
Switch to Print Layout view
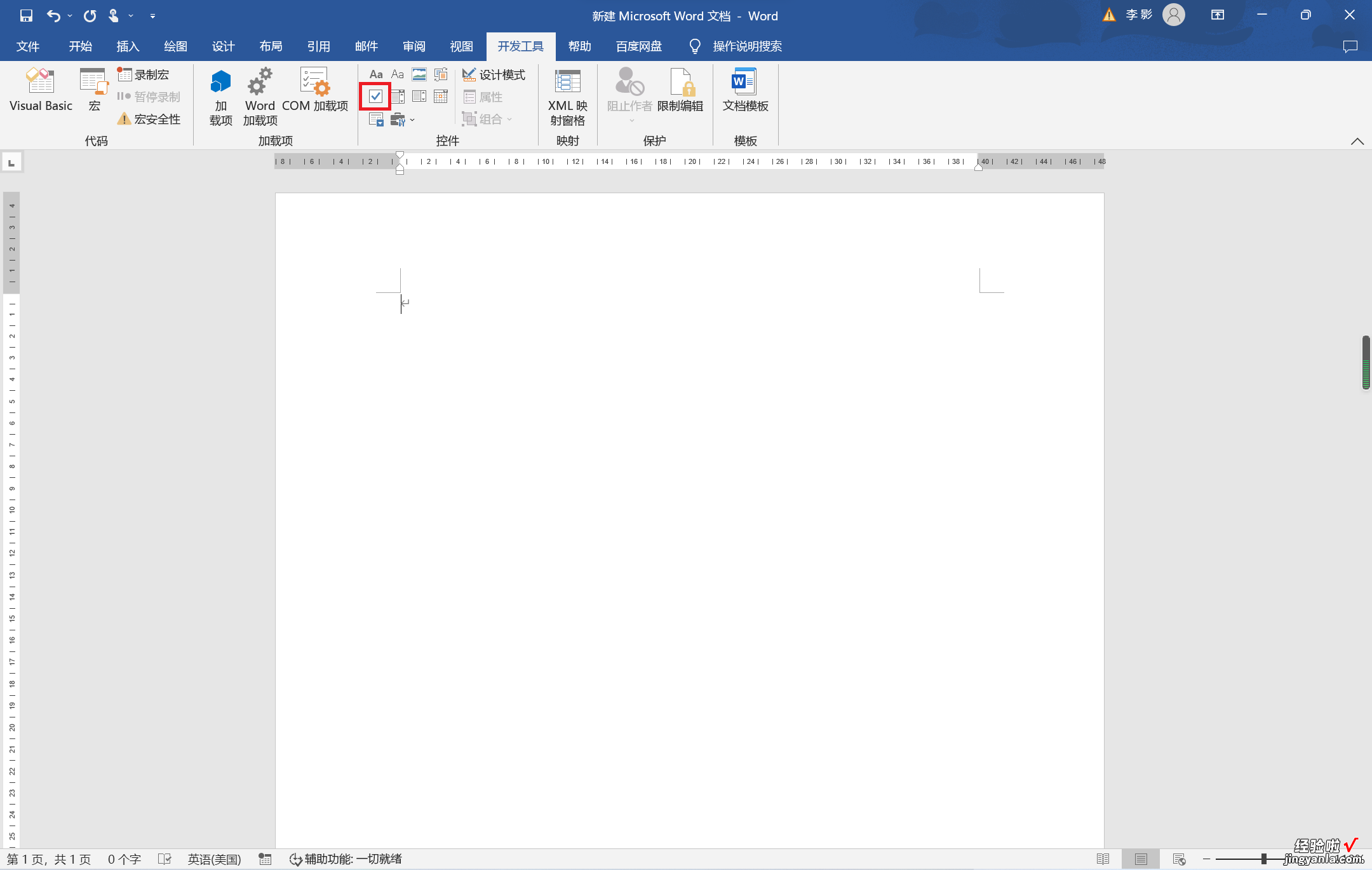[1141, 859]
